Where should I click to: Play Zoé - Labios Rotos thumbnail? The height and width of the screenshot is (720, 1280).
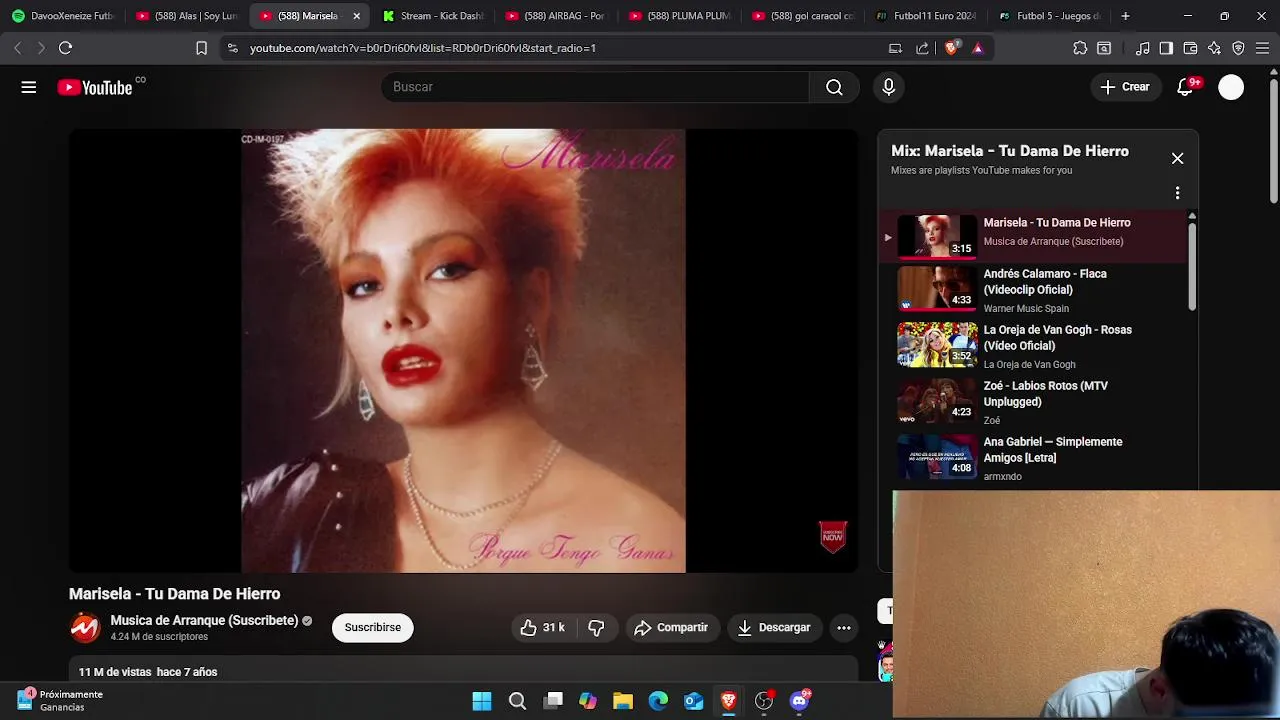click(x=937, y=402)
